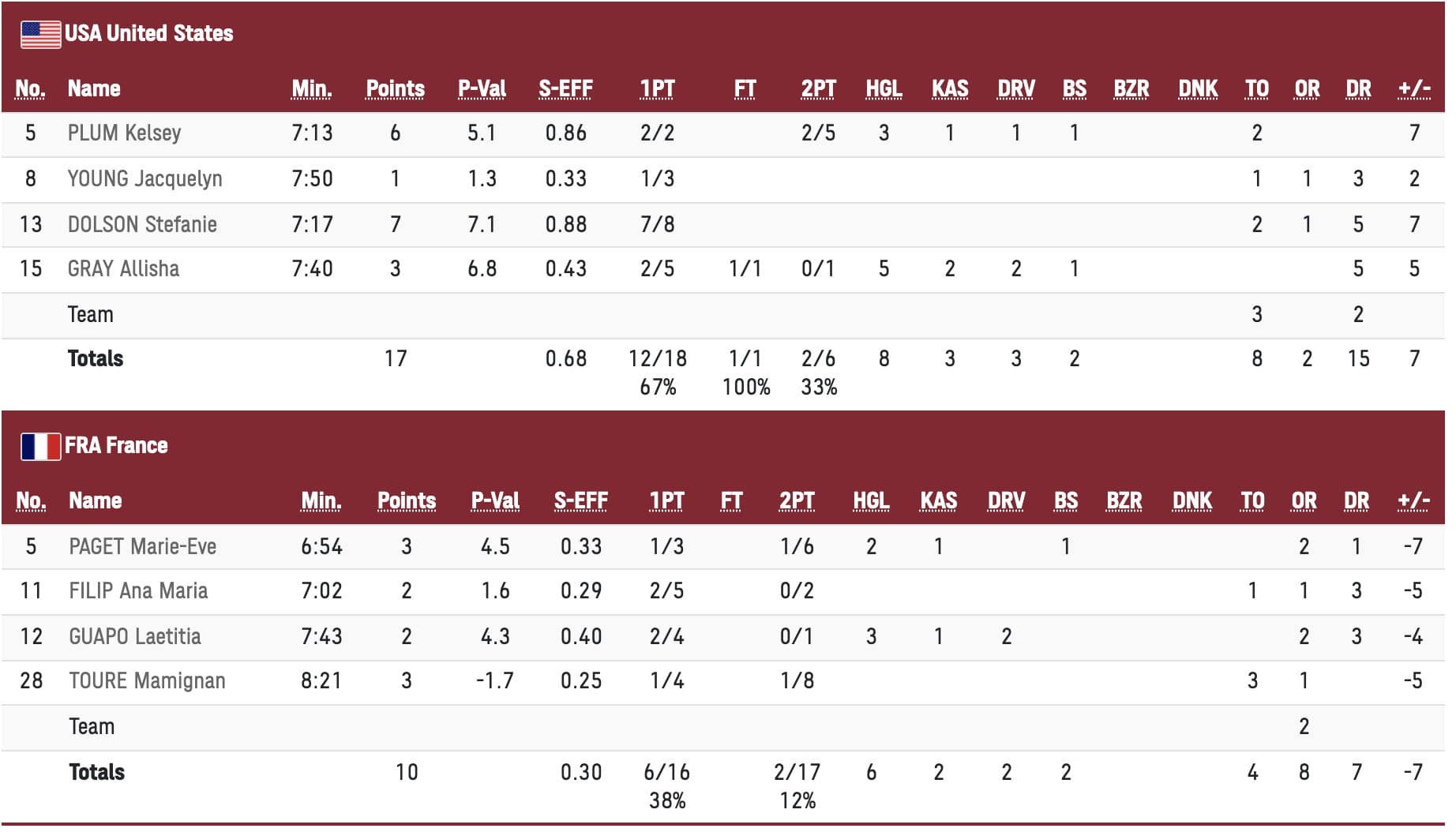Select player PLUM Kelsey row

tap(124, 133)
